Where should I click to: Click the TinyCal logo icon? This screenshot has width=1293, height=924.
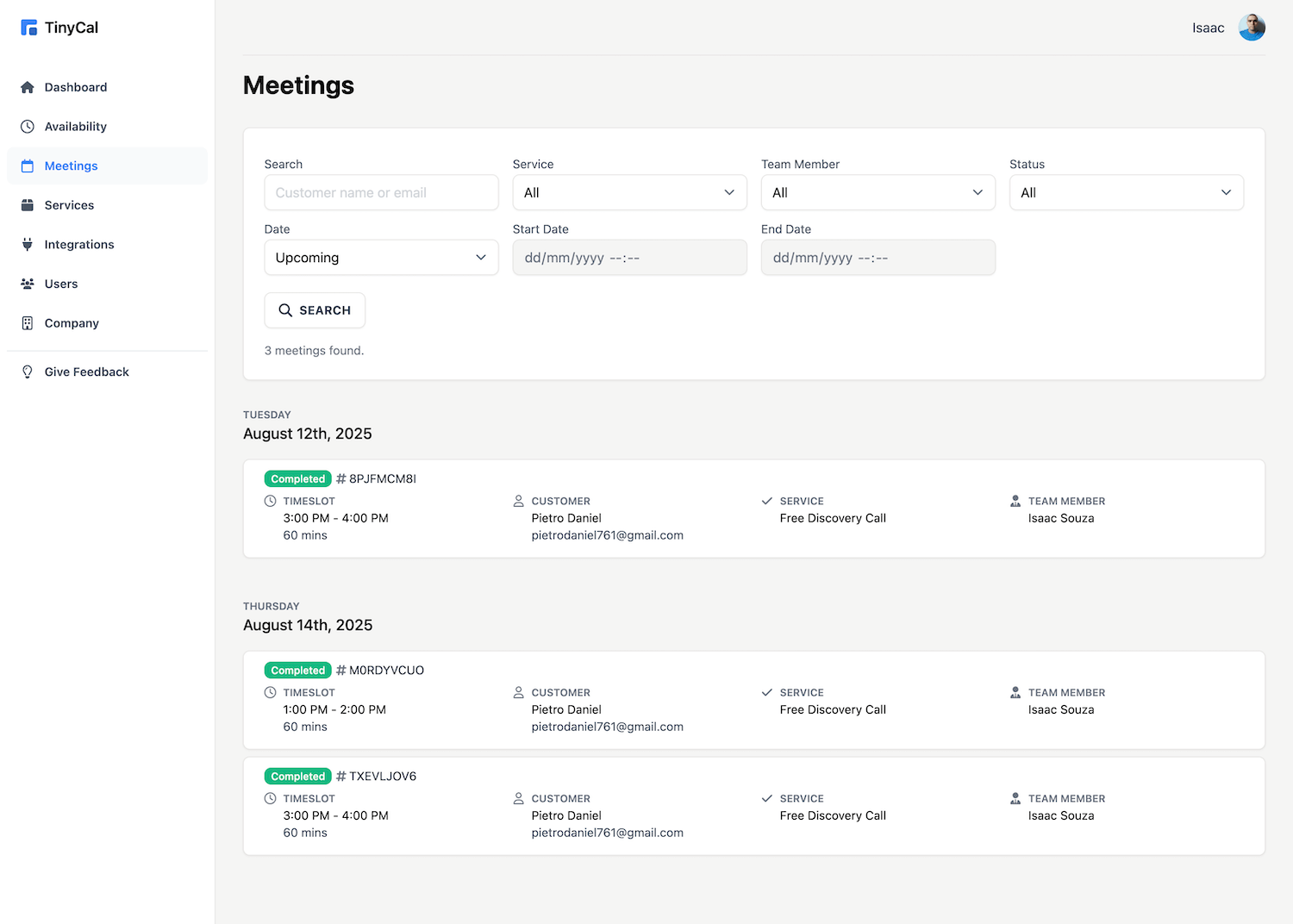coord(28,28)
